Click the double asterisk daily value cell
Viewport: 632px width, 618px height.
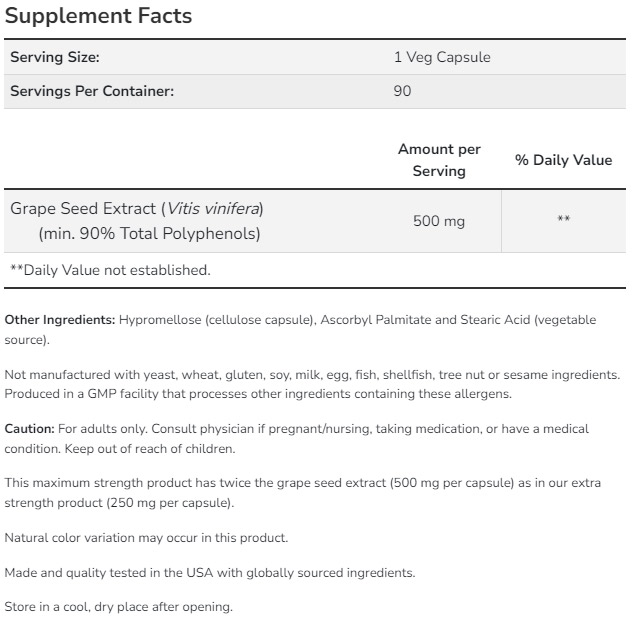pos(563,219)
